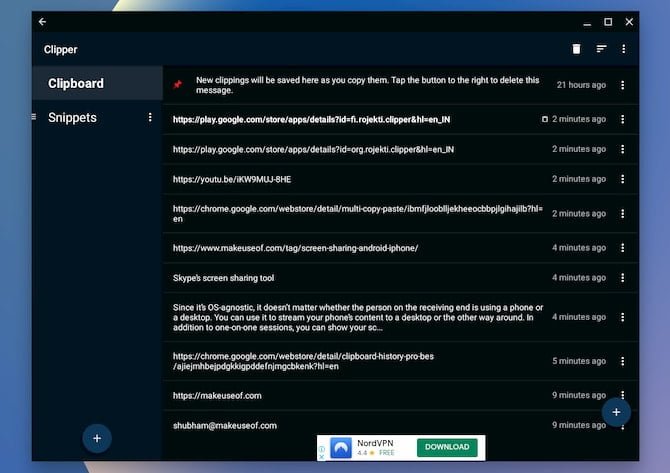Open three-dot menu for youtu.be clipping

[623, 179]
